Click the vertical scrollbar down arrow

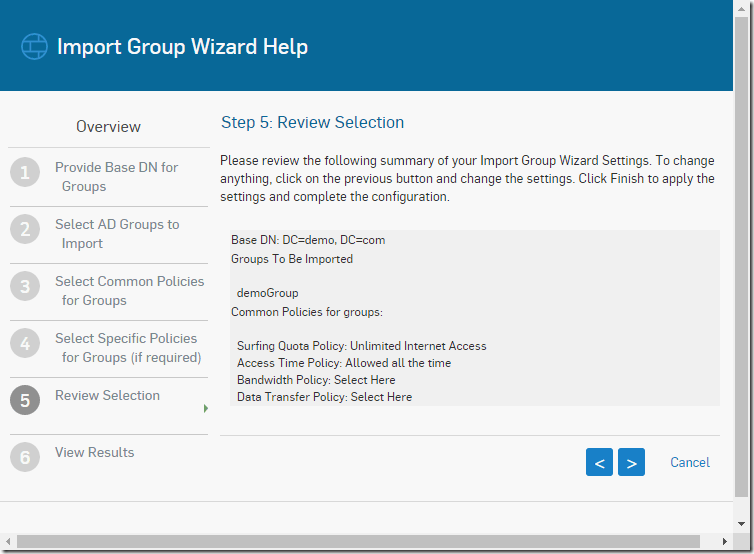click(x=741, y=524)
